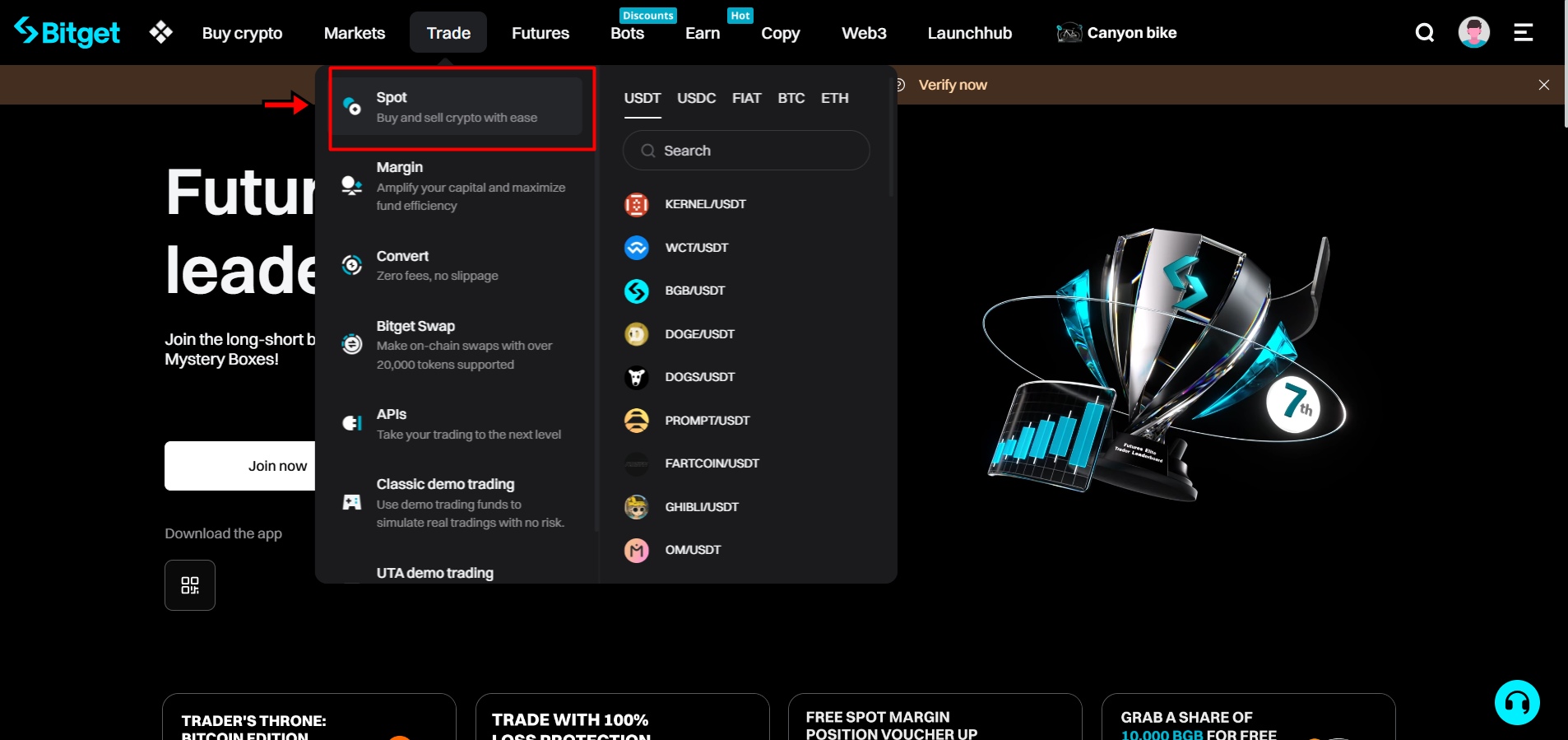This screenshot has width=1568, height=740.
Task: Open customer support headset chat
Action: 1517,702
